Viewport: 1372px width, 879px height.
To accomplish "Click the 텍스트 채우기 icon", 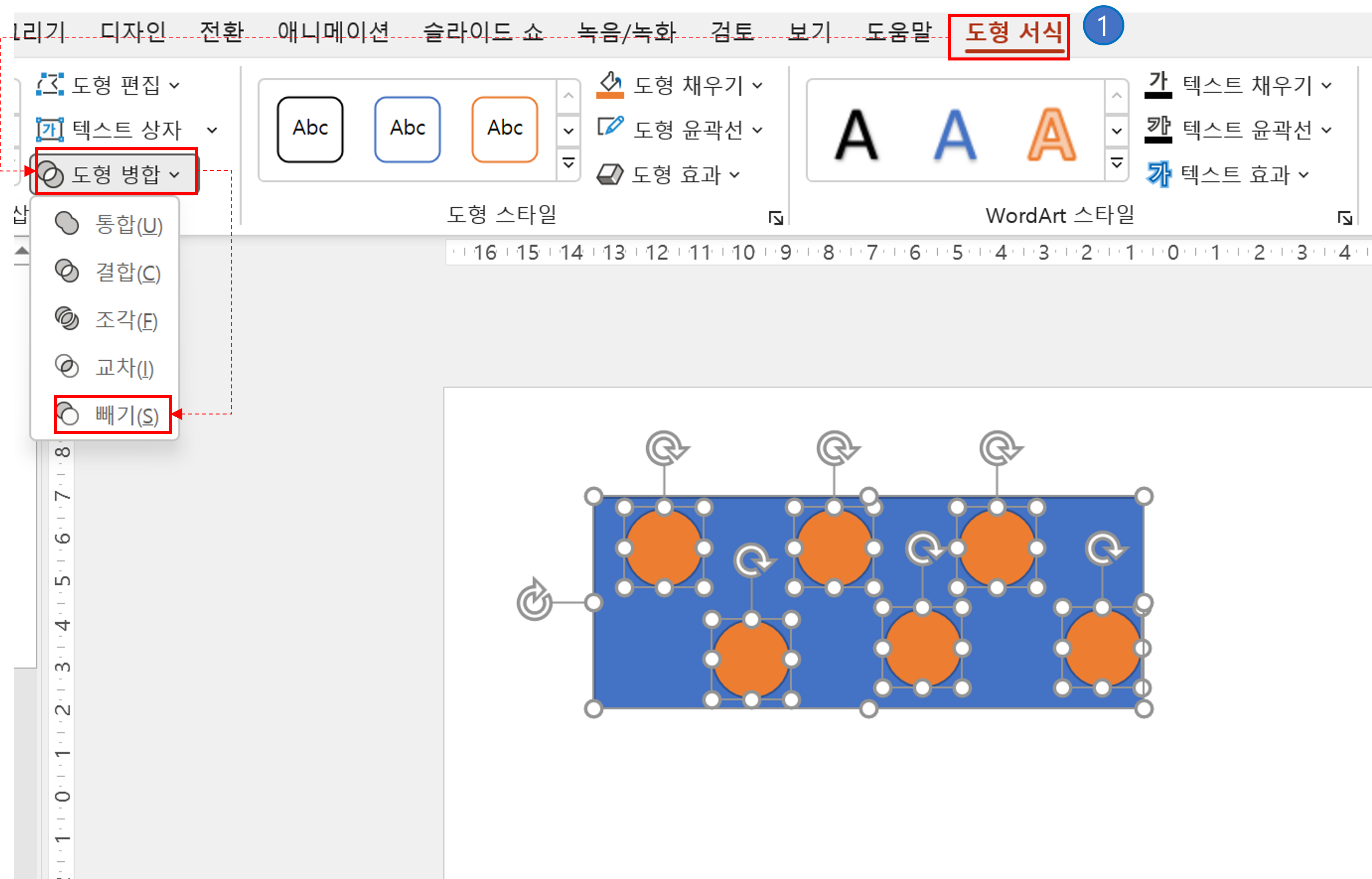I will pos(1158,85).
